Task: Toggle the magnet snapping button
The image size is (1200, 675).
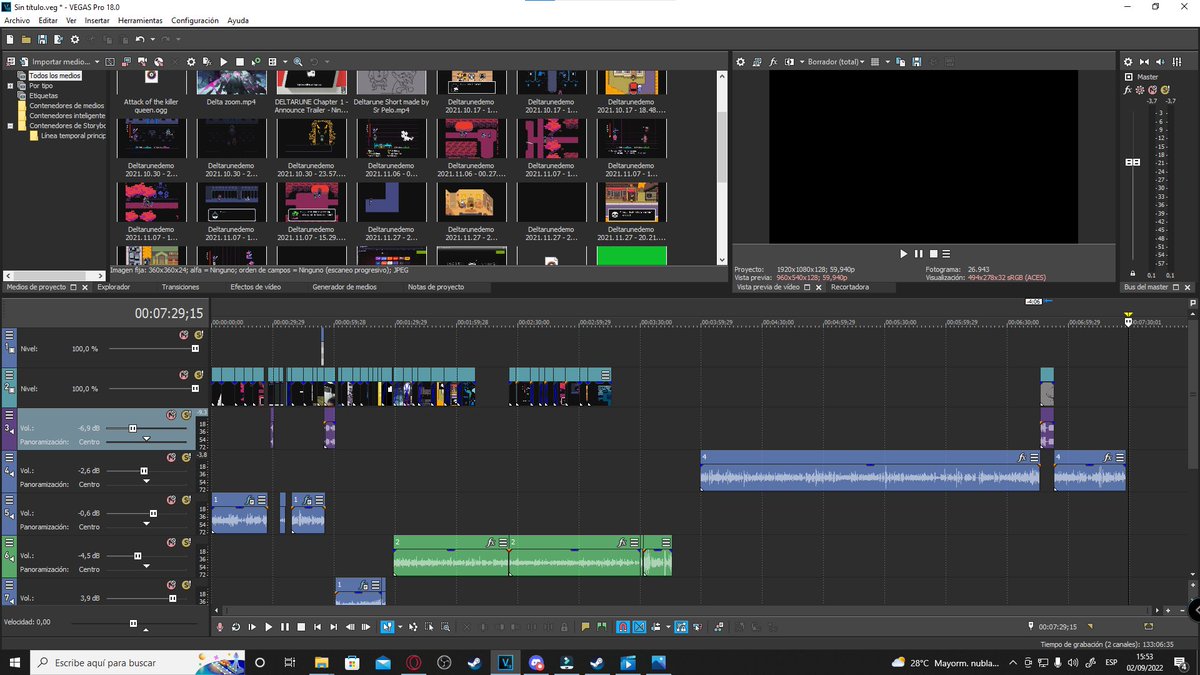Action: (x=621, y=627)
